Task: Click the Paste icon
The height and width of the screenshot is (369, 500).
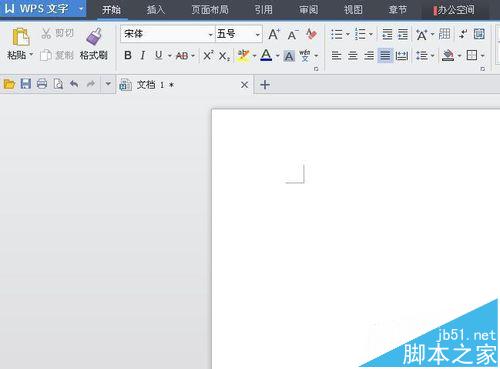Action: [x=20, y=37]
